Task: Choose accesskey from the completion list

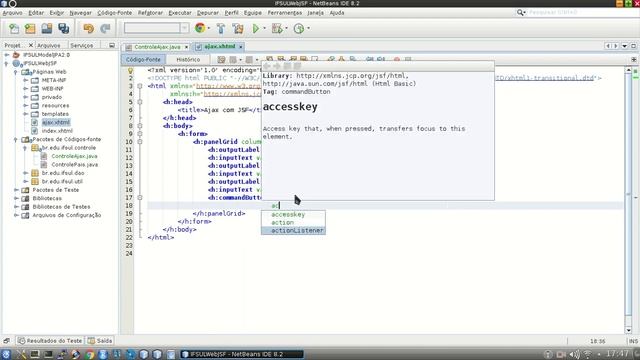Action: (293, 215)
